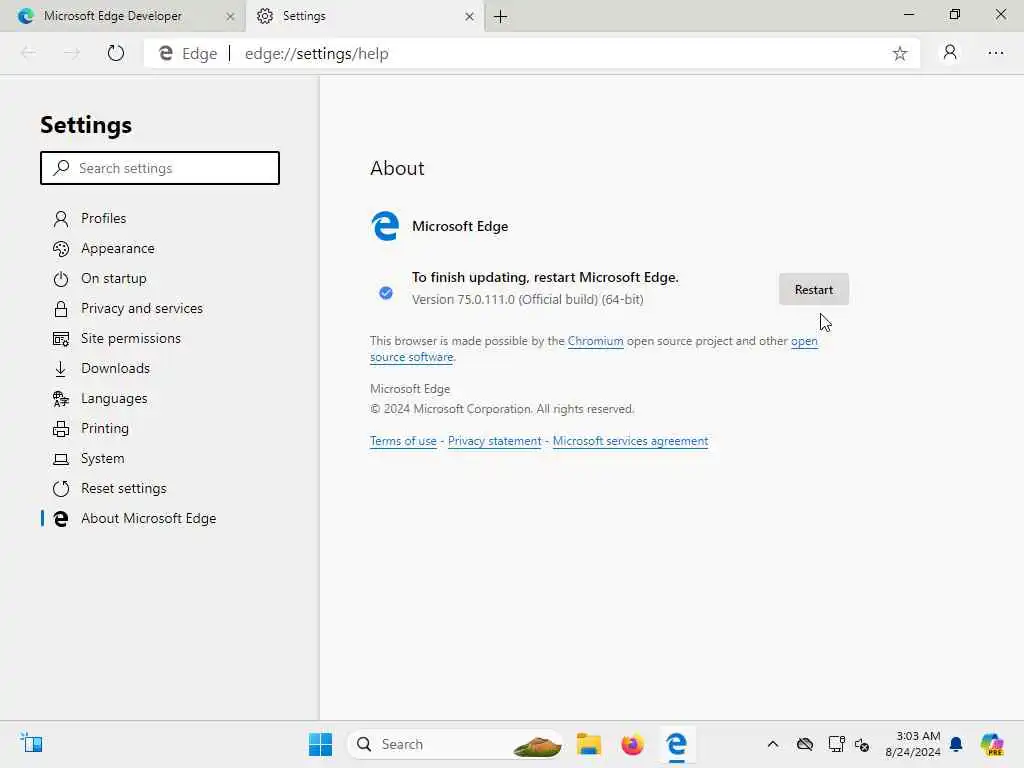Click Version 75.0.111.0 text
The image size is (1024, 768).
pyautogui.click(x=528, y=299)
